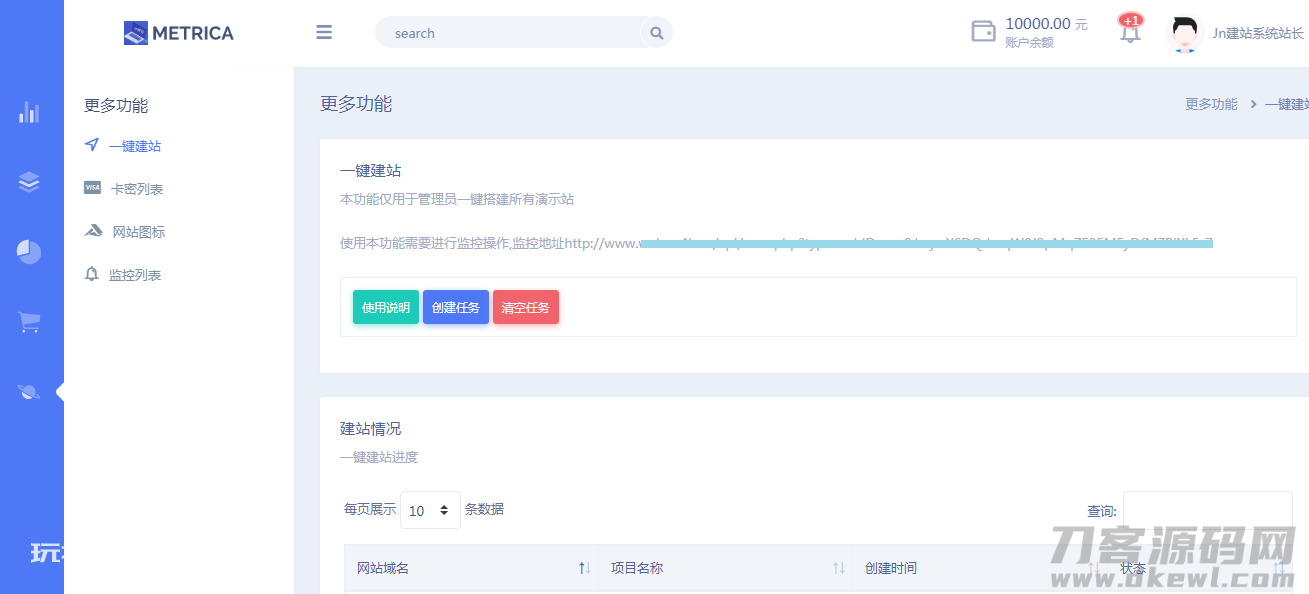Click the 建站情况 heading
This screenshot has height=594, width=1309.
[x=370, y=428]
